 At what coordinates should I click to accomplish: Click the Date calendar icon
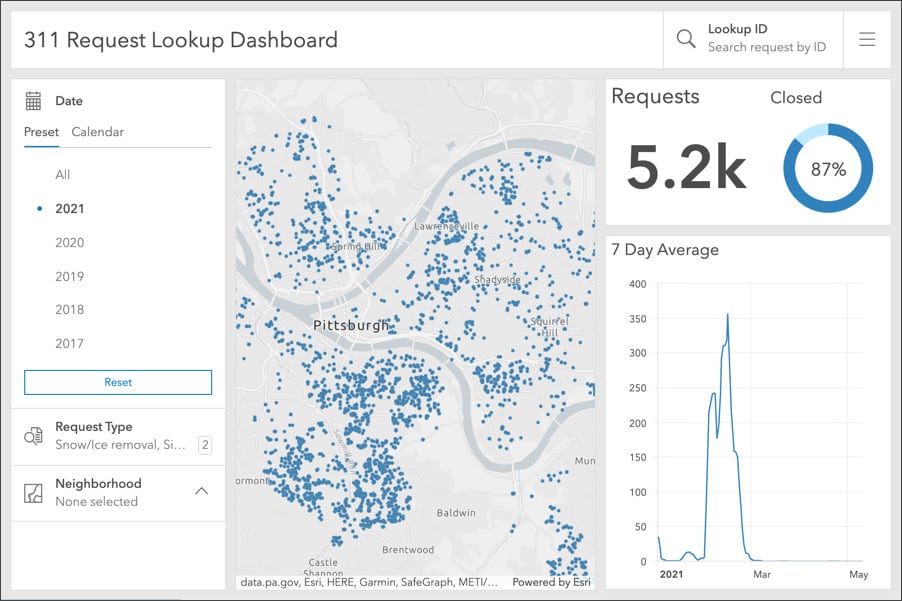coord(33,101)
